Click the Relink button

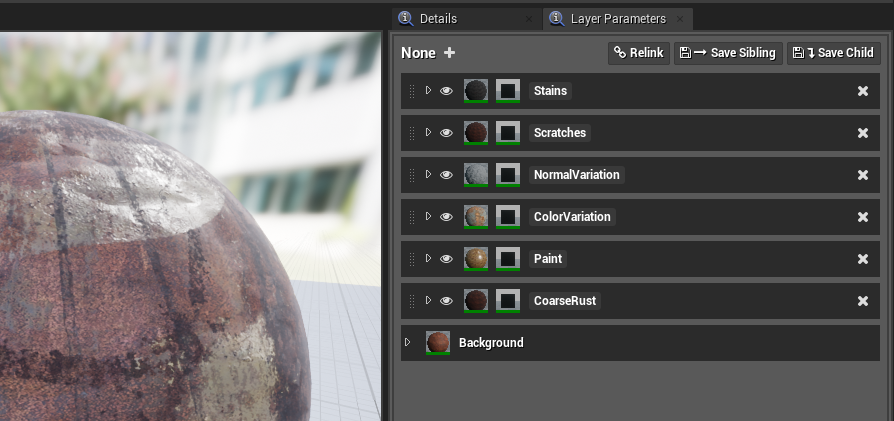pyautogui.click(x=639, y=53)
